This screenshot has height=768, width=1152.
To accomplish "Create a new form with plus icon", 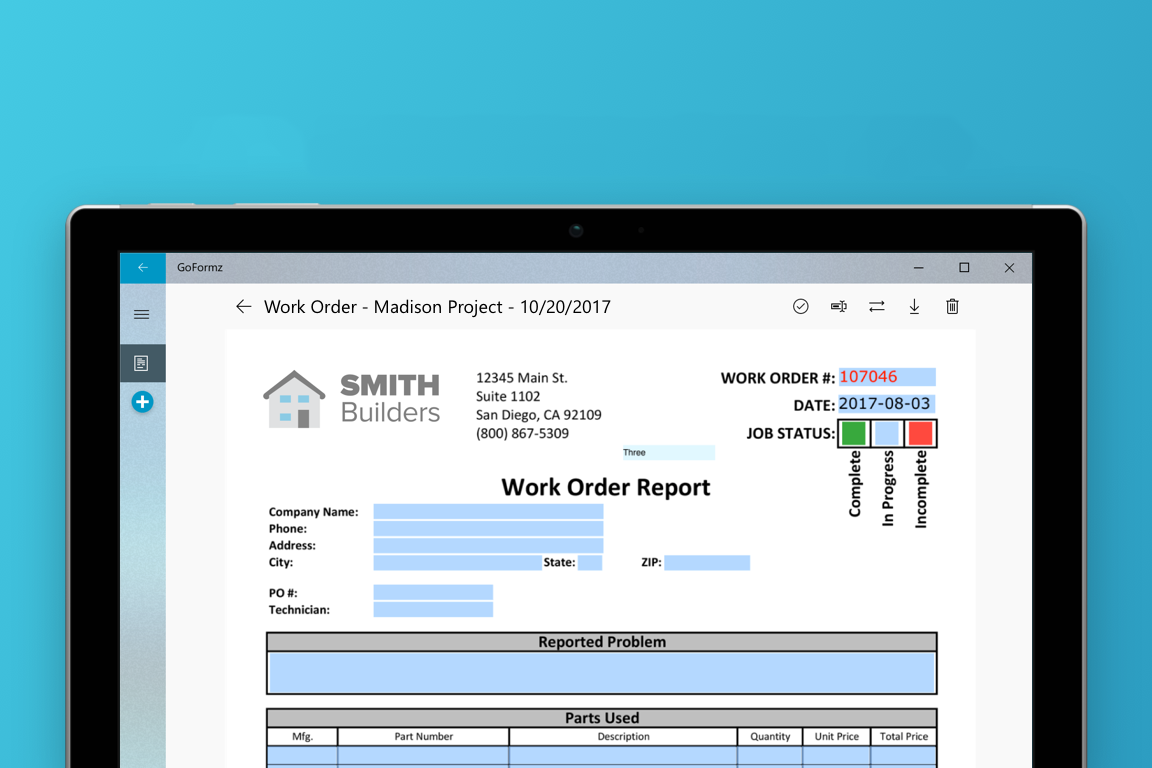I will coord(141,401).
